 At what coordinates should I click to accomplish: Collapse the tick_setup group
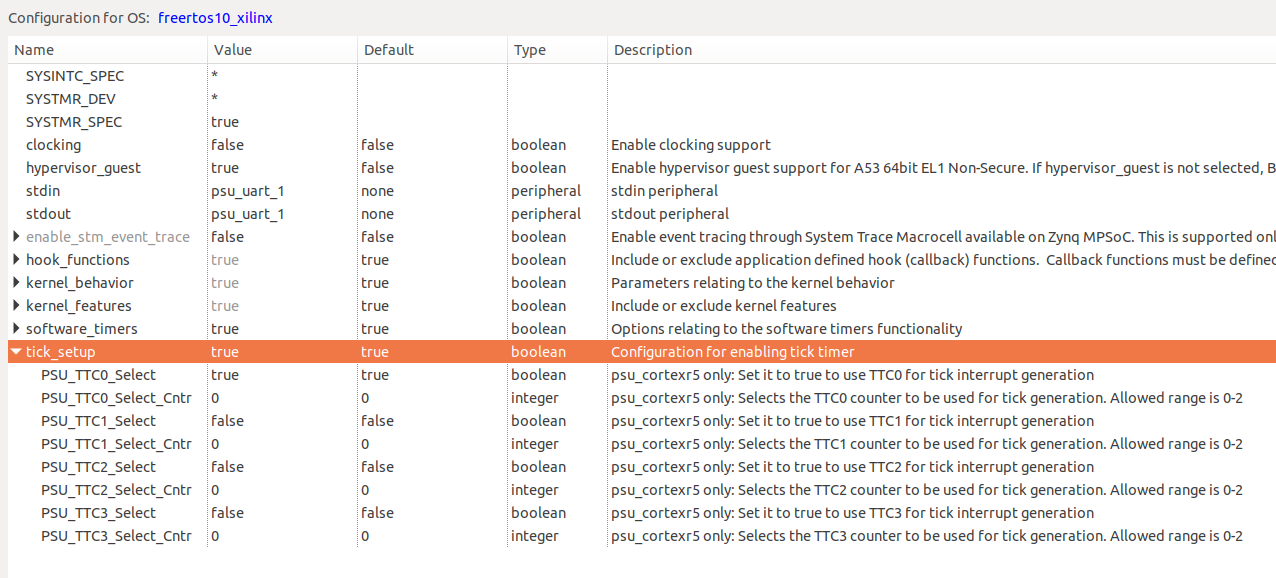(x=16, y=352)
